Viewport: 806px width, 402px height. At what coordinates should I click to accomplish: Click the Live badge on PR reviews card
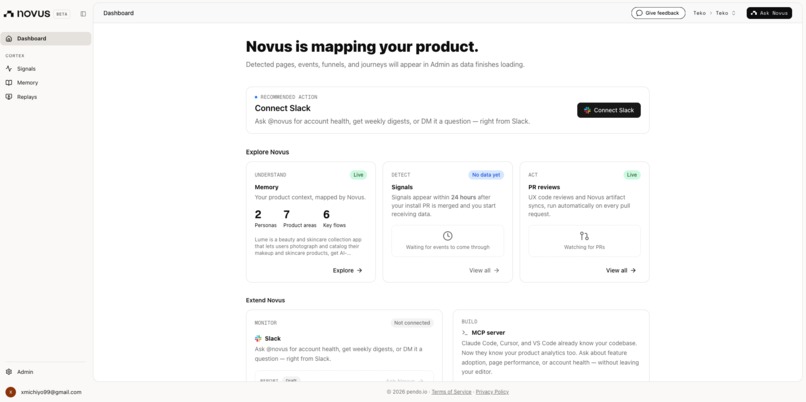pyautogui.click(x=632, y=175)
